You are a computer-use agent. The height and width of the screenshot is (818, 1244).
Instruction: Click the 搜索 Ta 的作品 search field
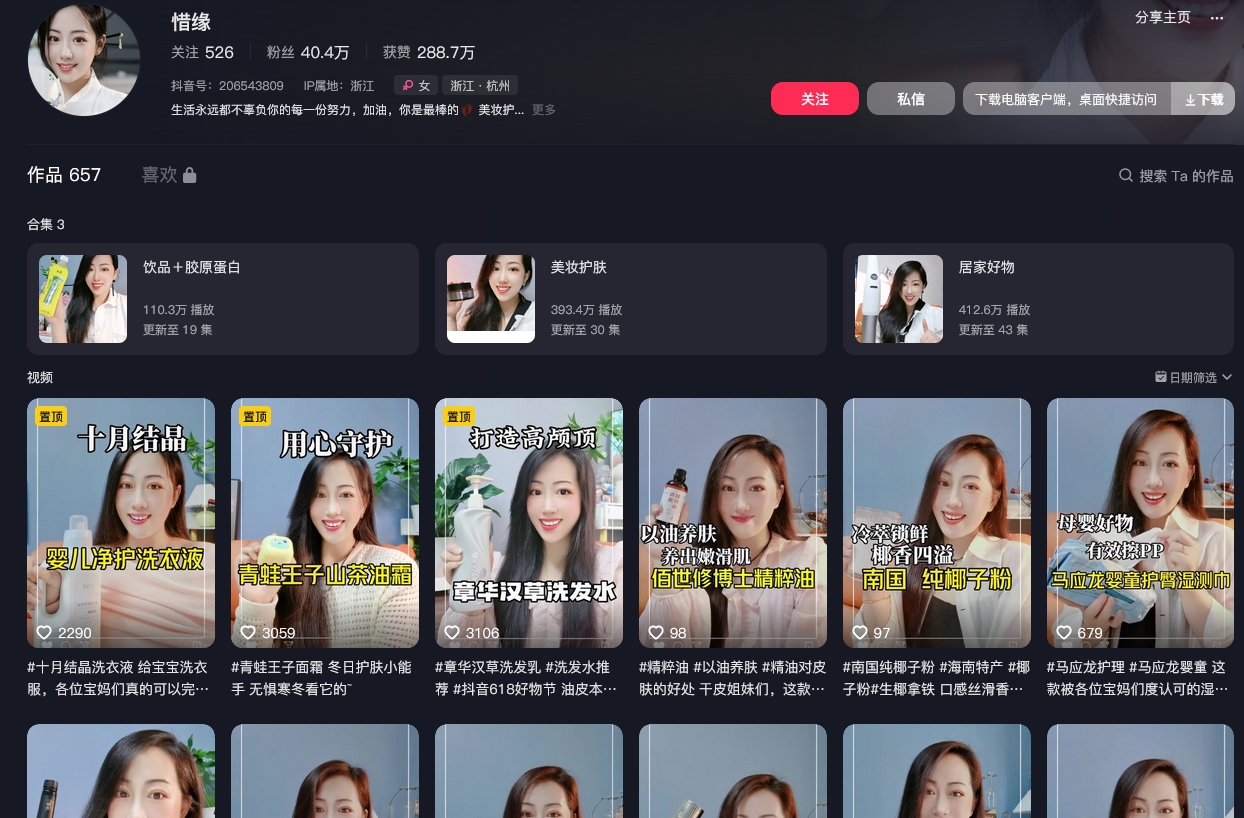coord(1176,176)
